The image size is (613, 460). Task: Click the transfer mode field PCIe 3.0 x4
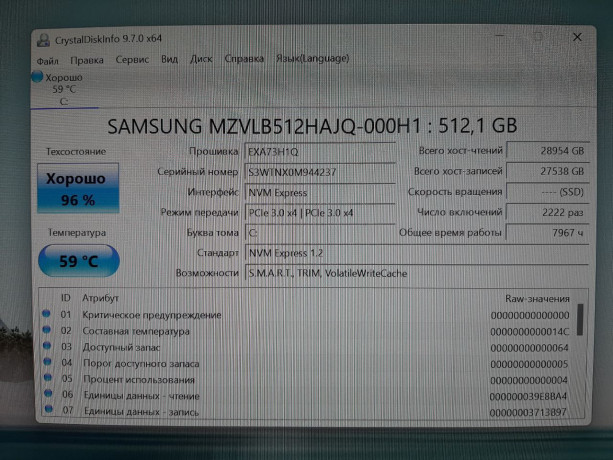click(x=320, y=213)
